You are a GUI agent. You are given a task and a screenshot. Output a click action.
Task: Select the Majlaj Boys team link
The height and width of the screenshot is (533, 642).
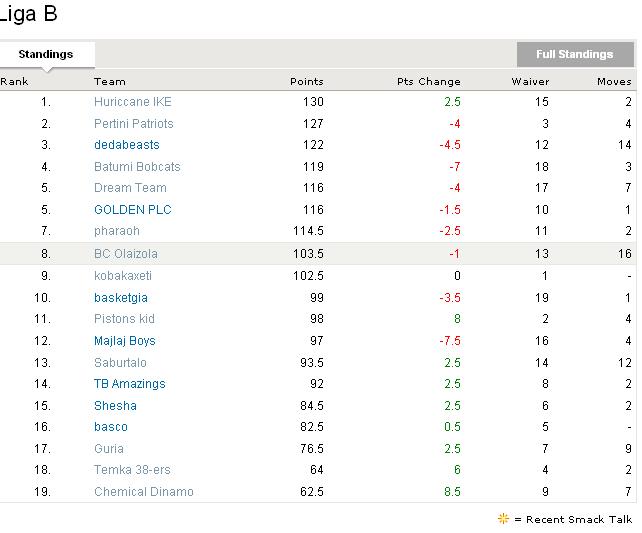[125, 341]
